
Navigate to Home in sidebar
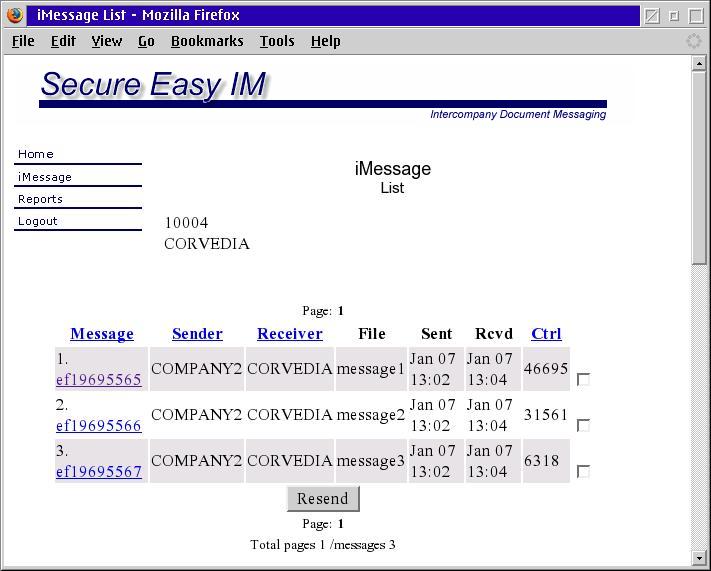click(x=36, y=154)
